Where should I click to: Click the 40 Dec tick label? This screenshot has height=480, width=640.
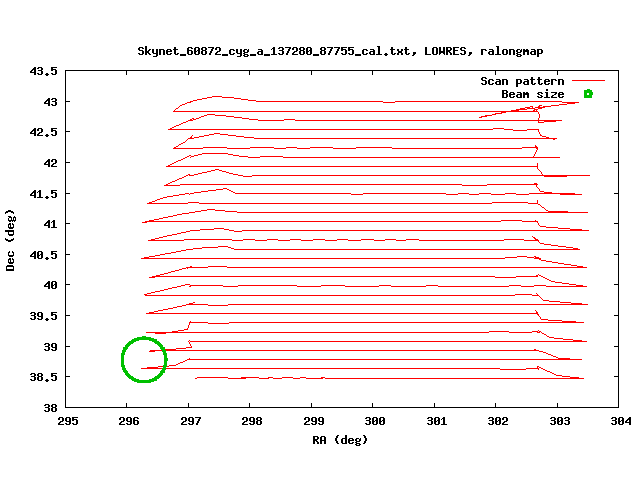click(x=51, y=285)
